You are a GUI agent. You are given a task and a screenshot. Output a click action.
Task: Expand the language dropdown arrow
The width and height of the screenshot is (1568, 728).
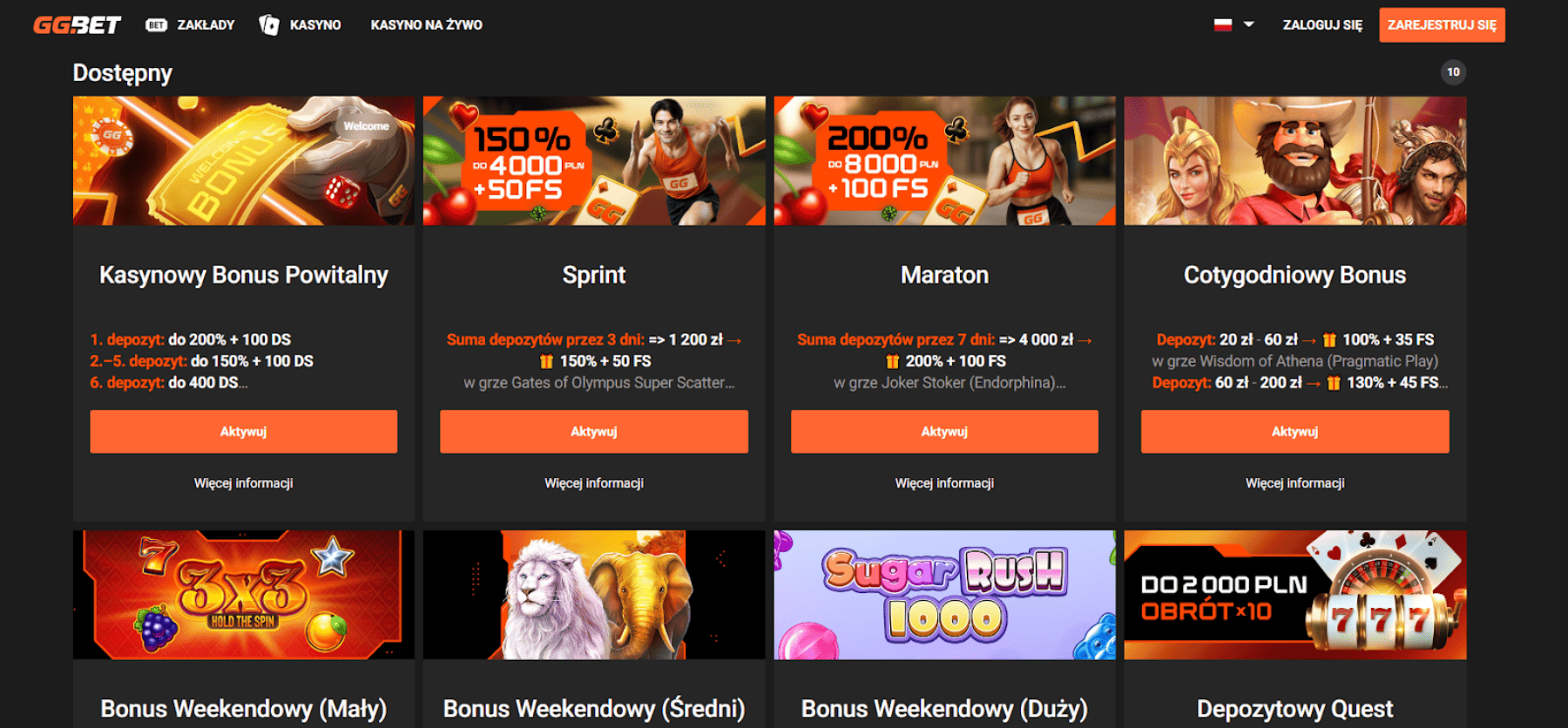click(1248, 24)
